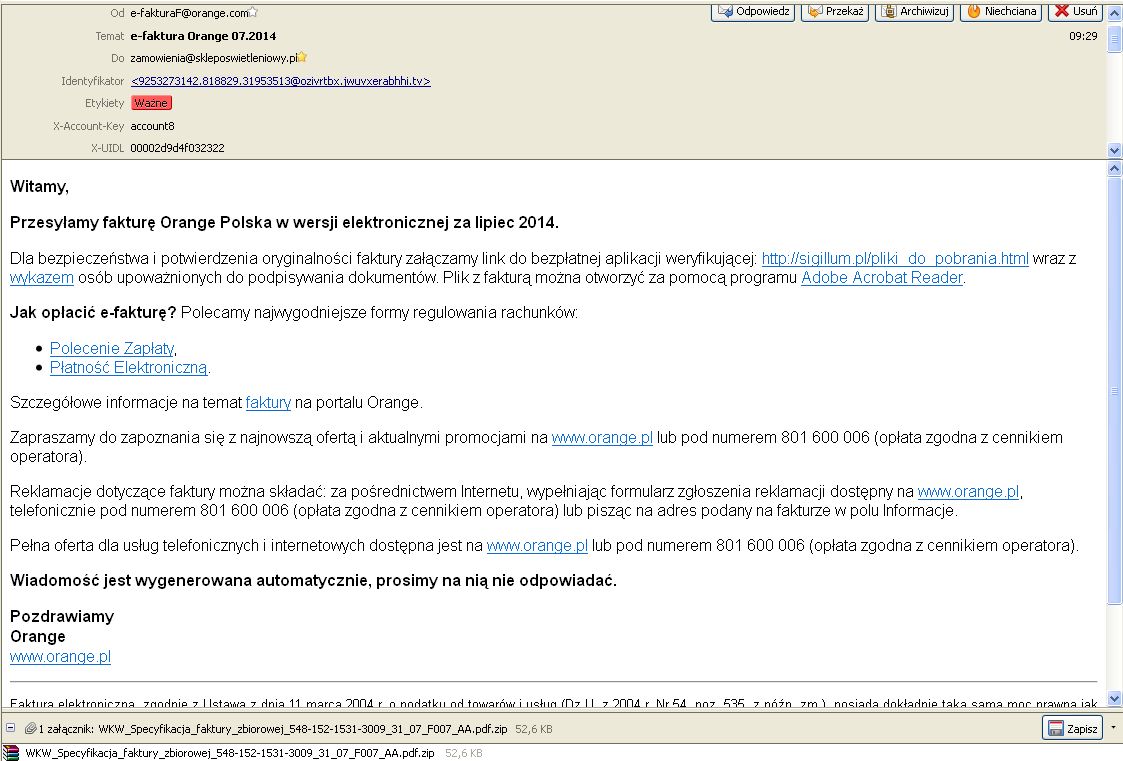Click the header pane scroll up arrow
Image resolution: width=1123 pixels, height=761 pixels.
tap(1114, 14)
